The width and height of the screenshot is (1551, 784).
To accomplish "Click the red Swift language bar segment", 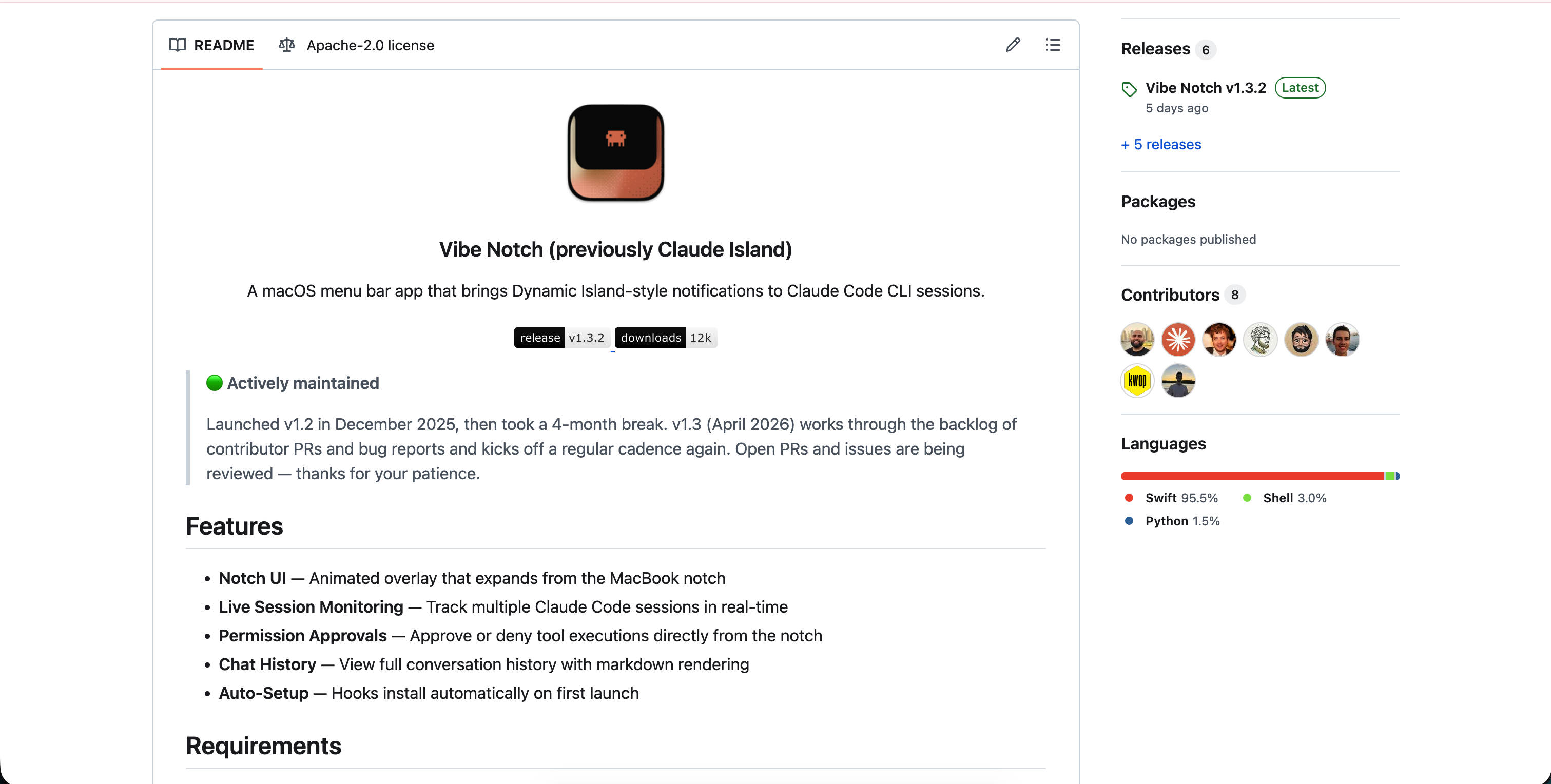I will tap(1251, 476).
